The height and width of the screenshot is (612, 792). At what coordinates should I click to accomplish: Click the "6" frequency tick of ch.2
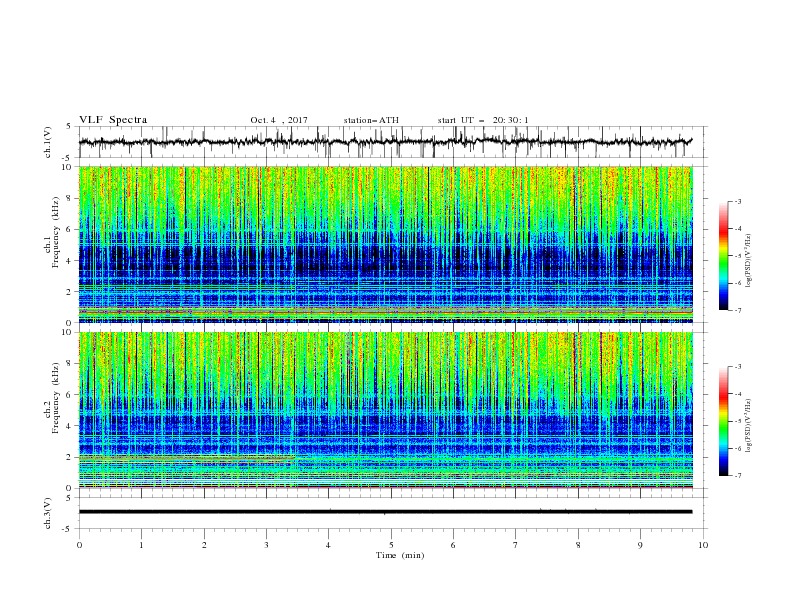pyautogui.click(x=70, y=395)
